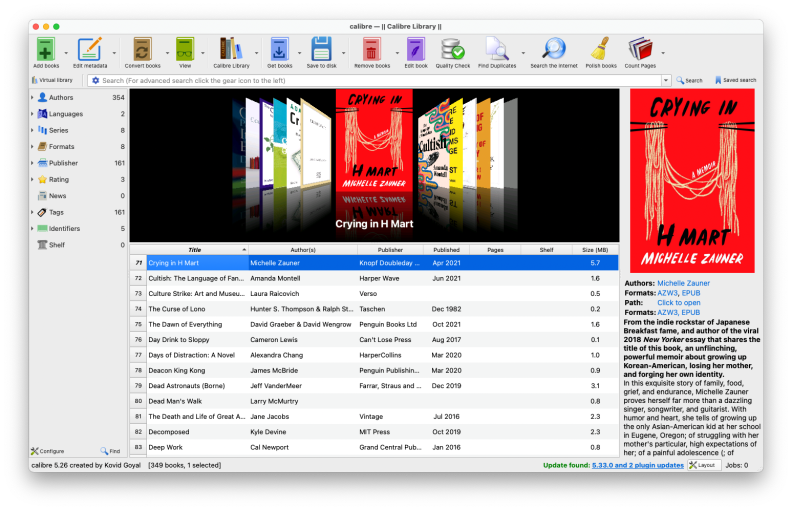The width and height of the screenshot is (792, 510).
Task: Expand the Rating category
Action: pos(32,179)
